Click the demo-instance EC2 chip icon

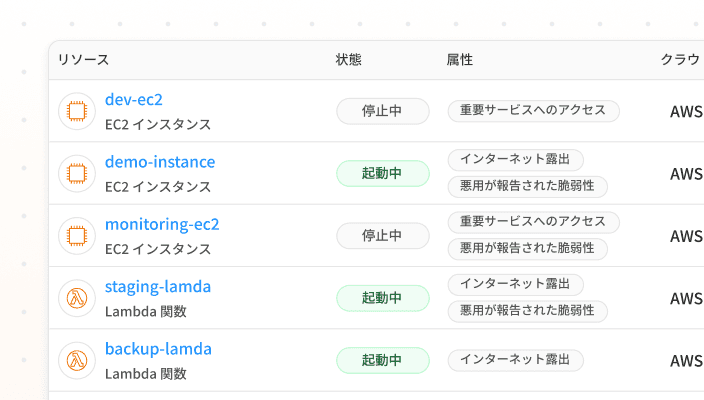[76, 173]
